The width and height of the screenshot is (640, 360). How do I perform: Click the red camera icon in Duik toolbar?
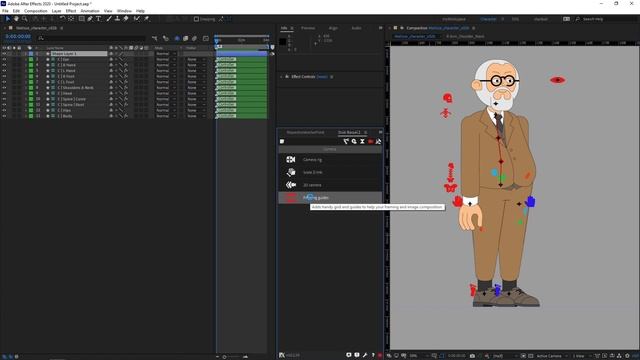[371, 141]
